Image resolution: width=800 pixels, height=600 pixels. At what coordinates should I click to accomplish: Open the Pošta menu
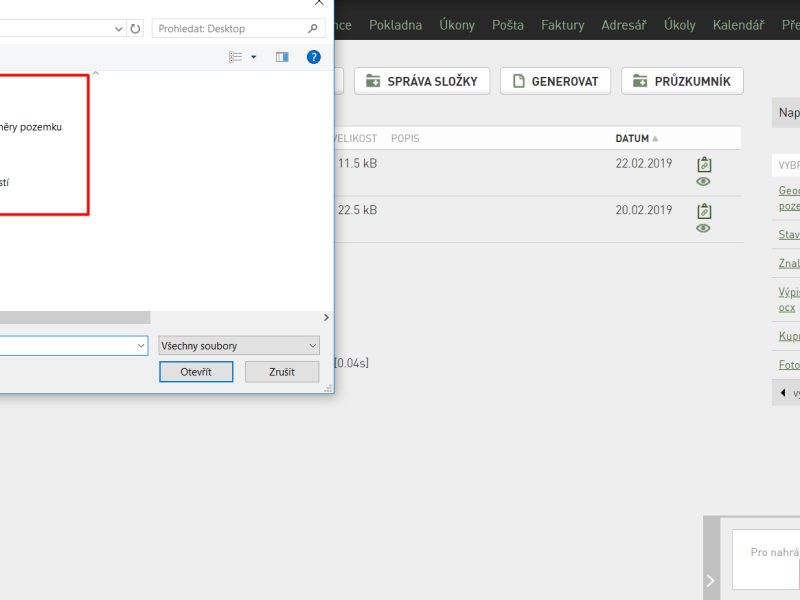tap(508, 24)
